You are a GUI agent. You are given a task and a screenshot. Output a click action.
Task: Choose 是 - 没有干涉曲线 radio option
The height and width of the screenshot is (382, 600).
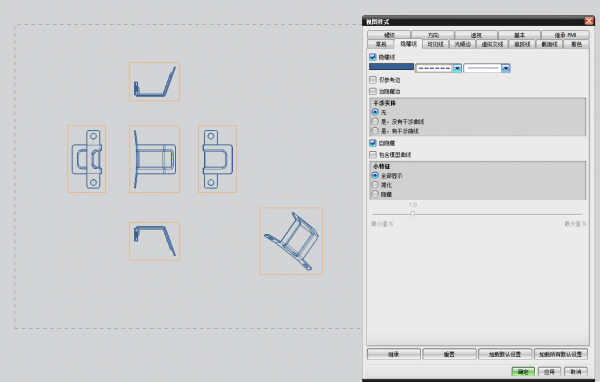375,122
